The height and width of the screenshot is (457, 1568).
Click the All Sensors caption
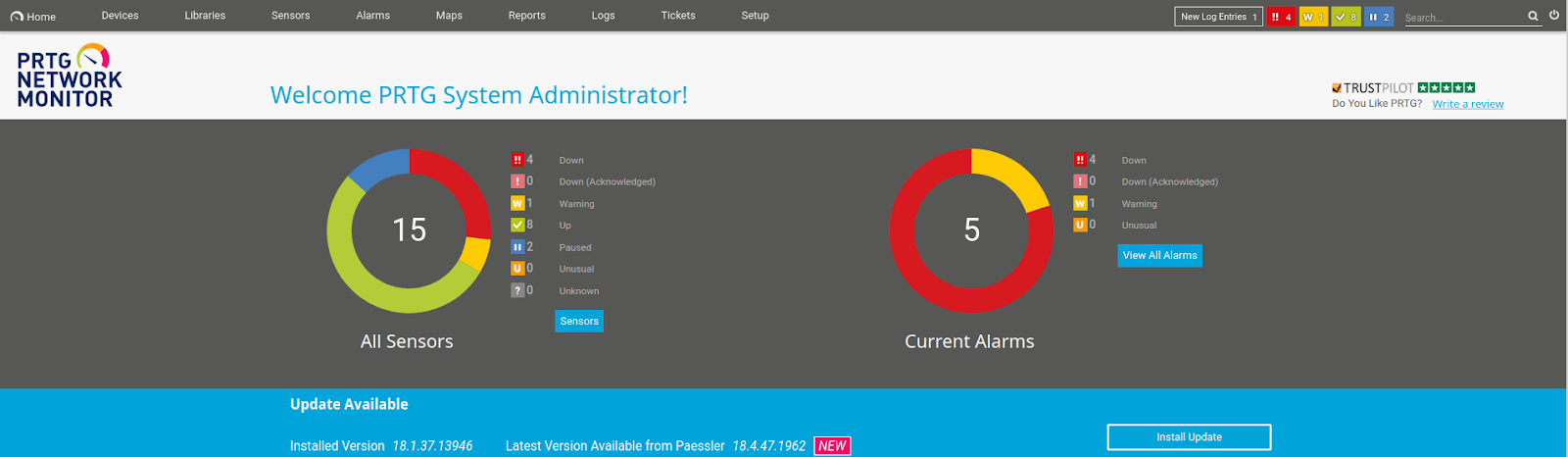pos(407,341)
